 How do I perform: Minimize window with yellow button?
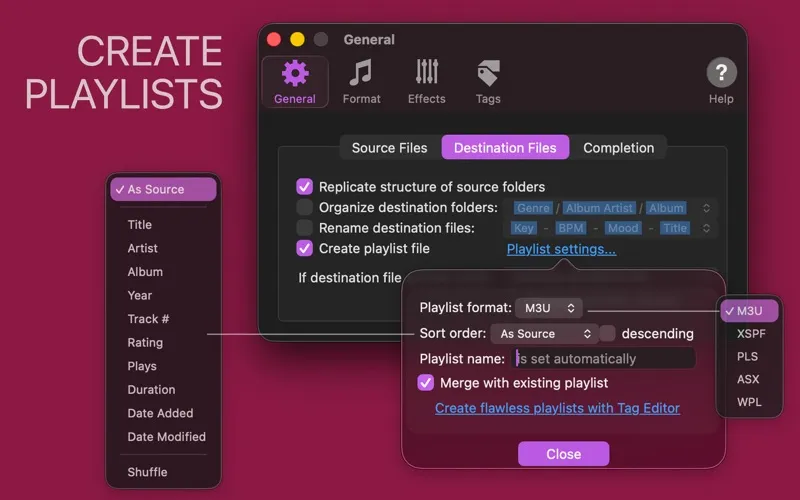pos(297,39)
